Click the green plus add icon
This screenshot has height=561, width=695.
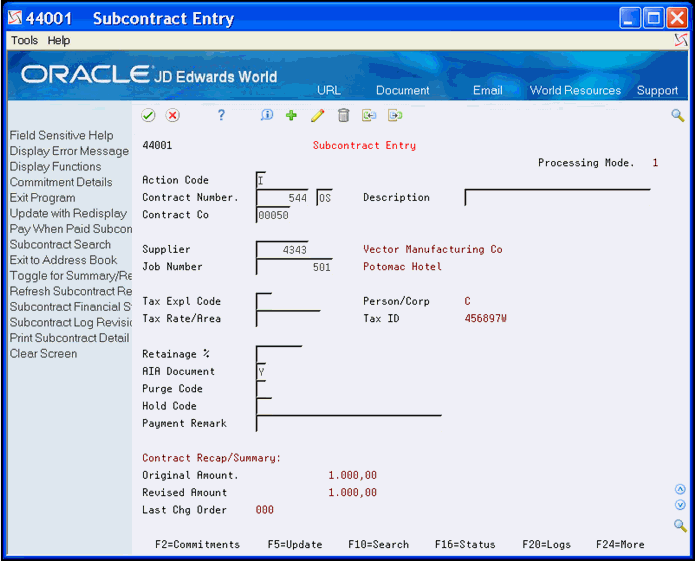291,115
